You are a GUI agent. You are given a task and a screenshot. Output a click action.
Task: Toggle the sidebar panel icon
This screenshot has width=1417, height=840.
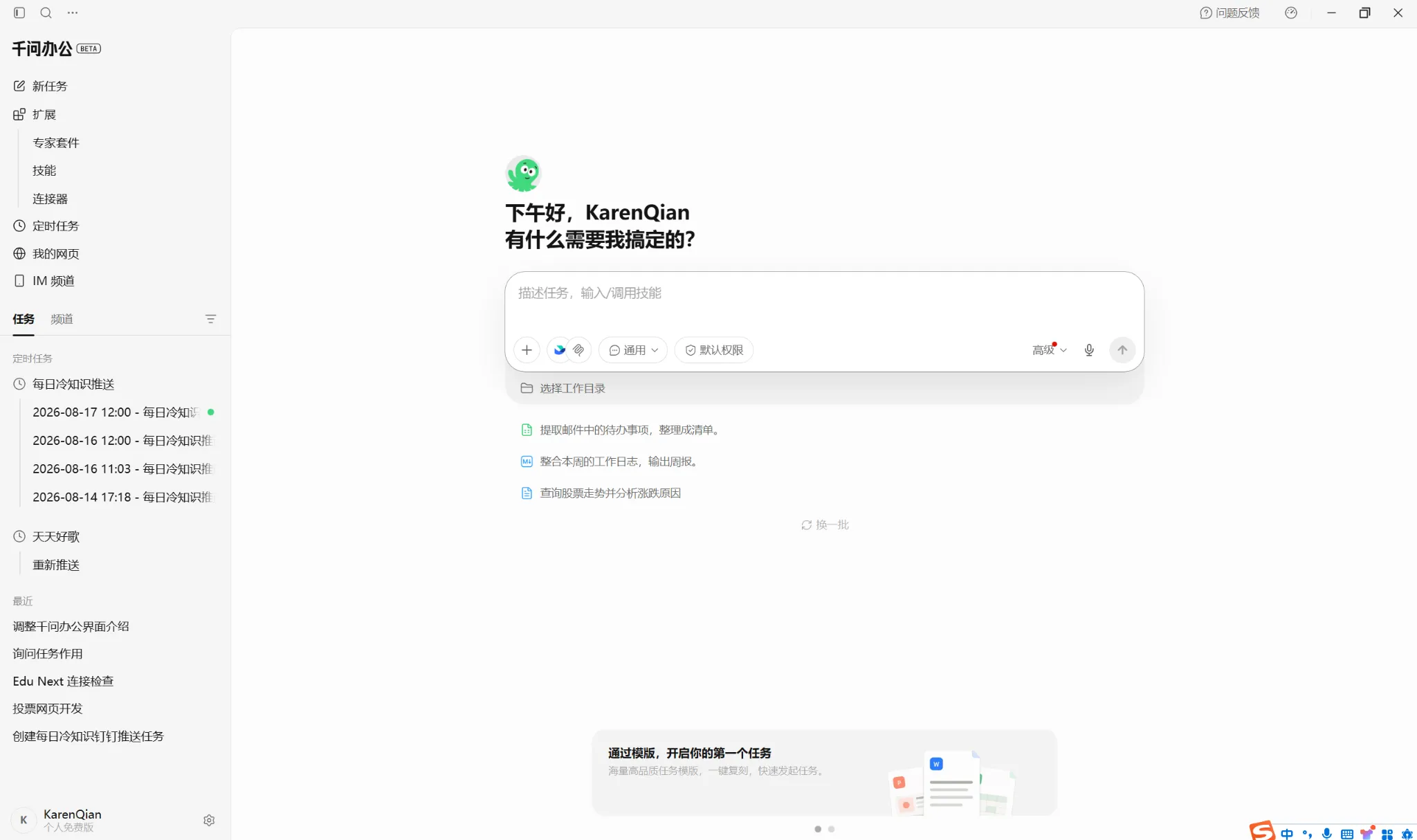(19, 12)
